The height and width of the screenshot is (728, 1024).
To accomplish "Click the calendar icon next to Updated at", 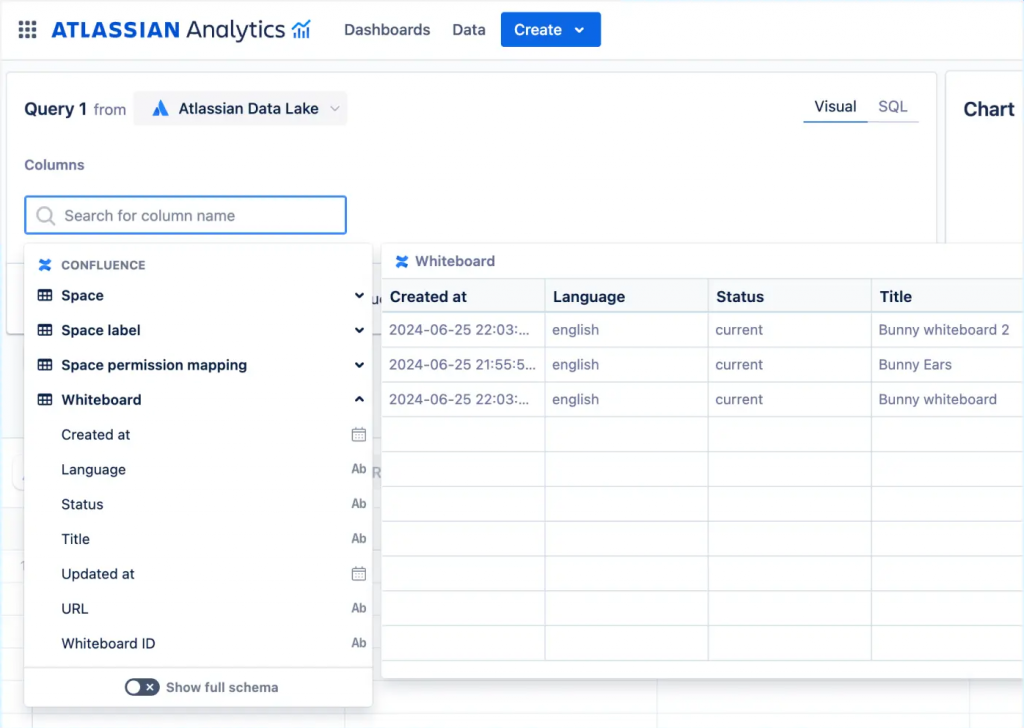I will [x=359, y=573].
